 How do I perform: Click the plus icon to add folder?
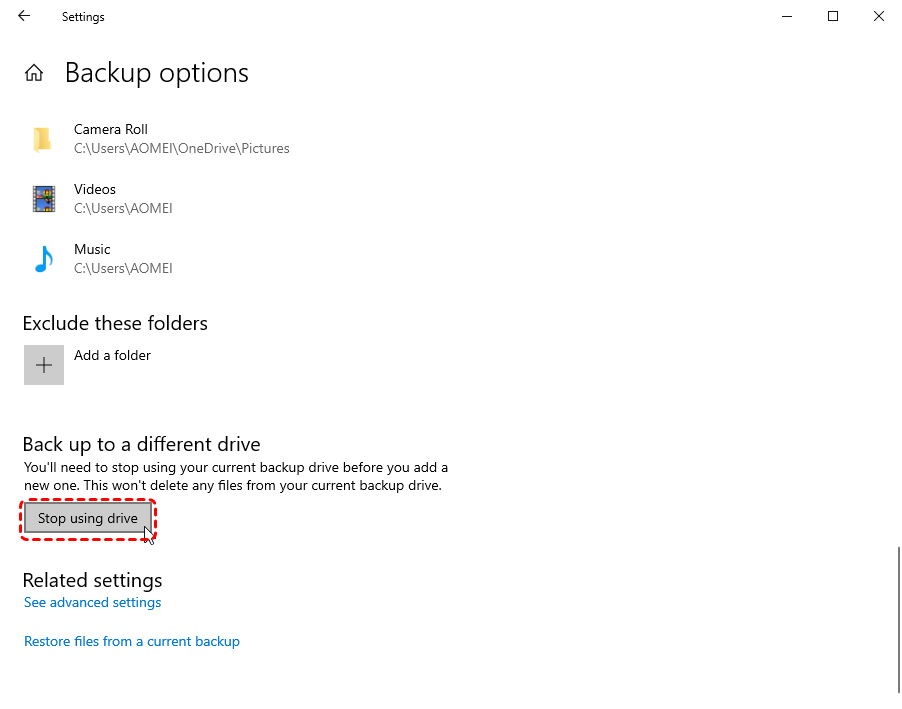coord(44,365)
